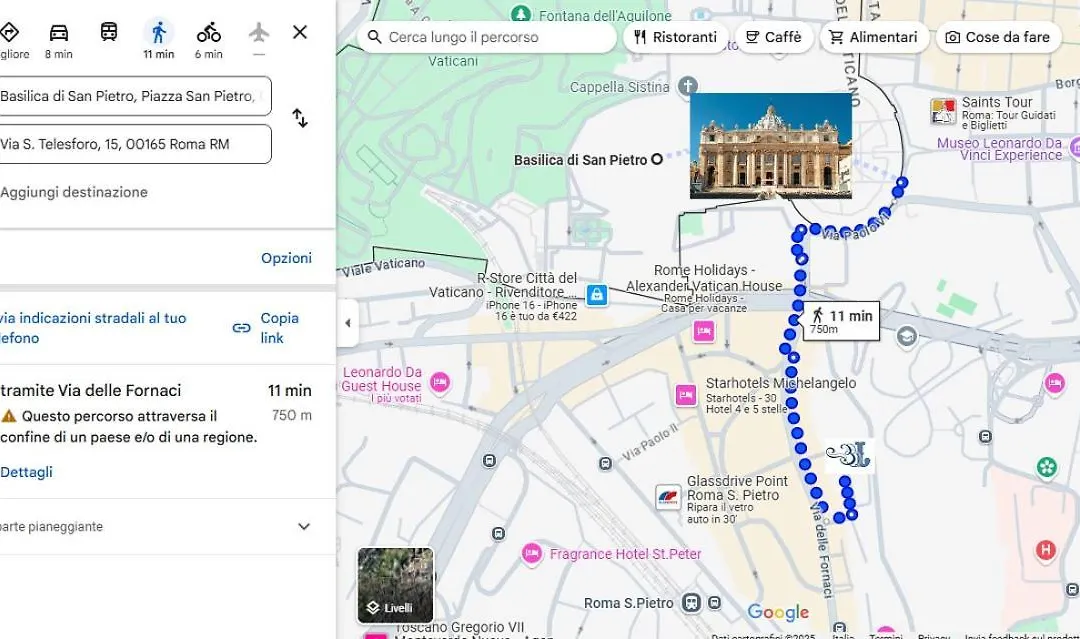Click the Basilica di San Pietro origin marker
The image size is (1080, 639).
click(x=657, y=160)
